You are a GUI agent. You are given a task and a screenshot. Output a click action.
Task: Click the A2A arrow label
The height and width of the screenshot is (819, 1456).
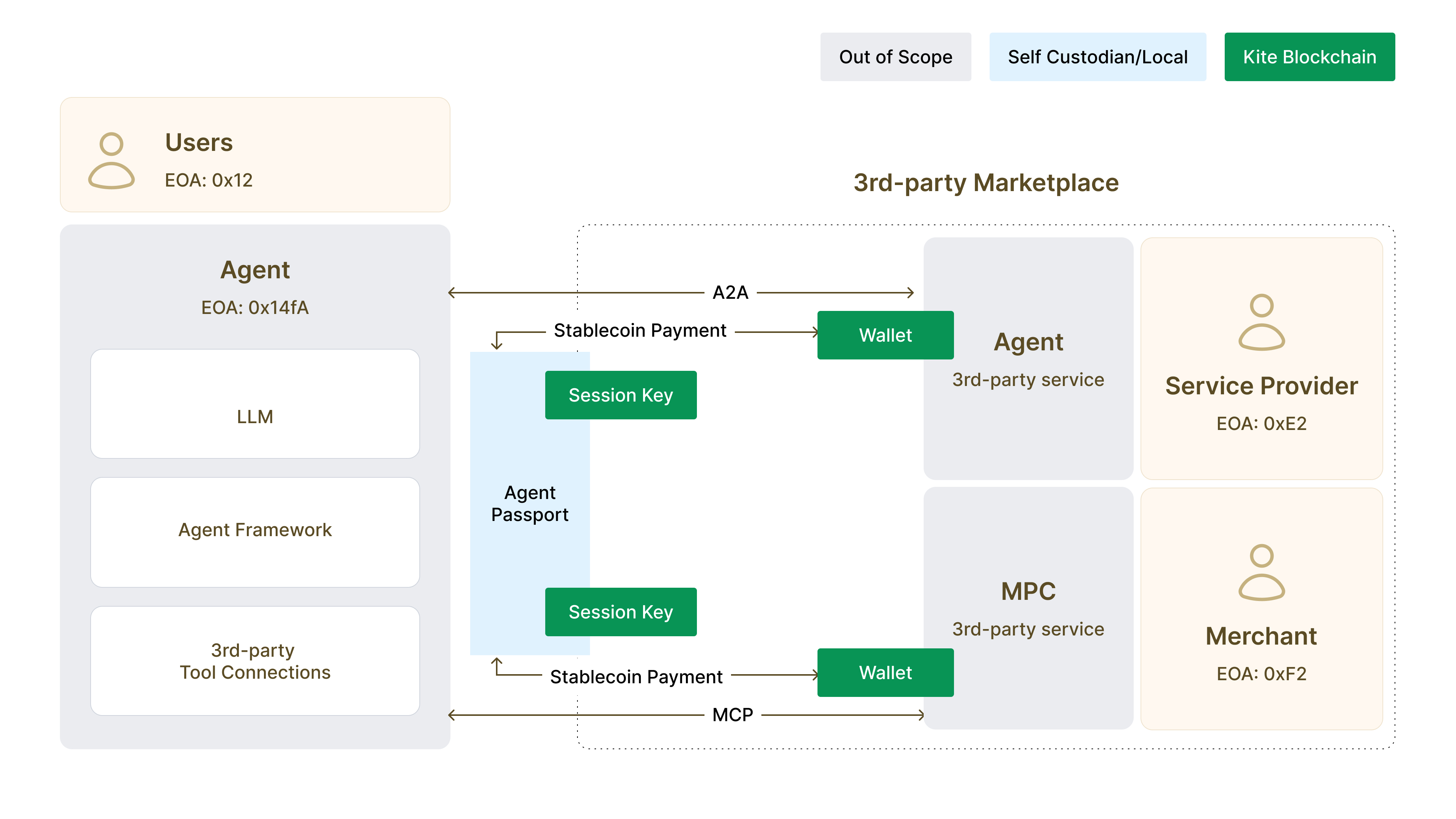coord(730,293)
